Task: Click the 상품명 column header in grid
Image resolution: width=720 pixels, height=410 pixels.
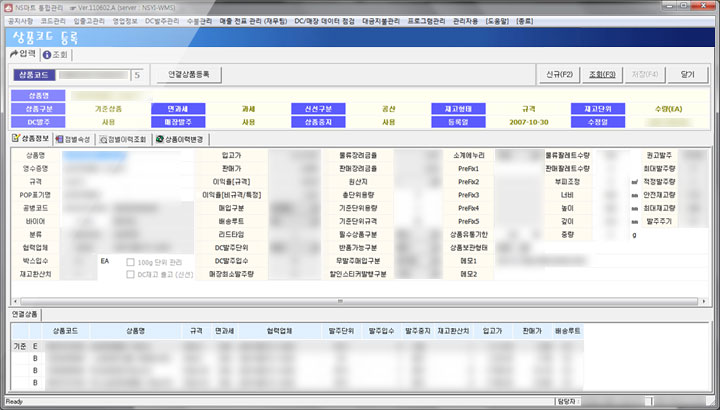Action: (x=135, y=331)
